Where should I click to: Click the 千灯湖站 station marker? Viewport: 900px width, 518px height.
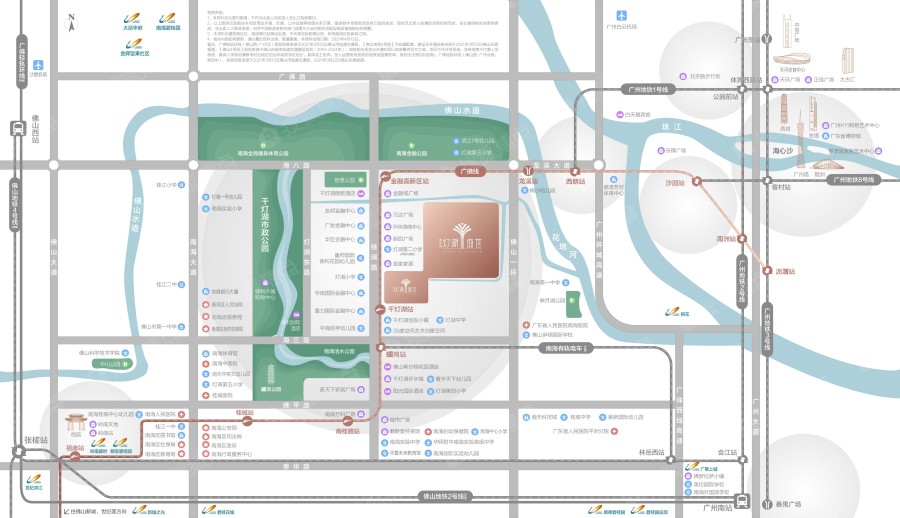[381, 309]
